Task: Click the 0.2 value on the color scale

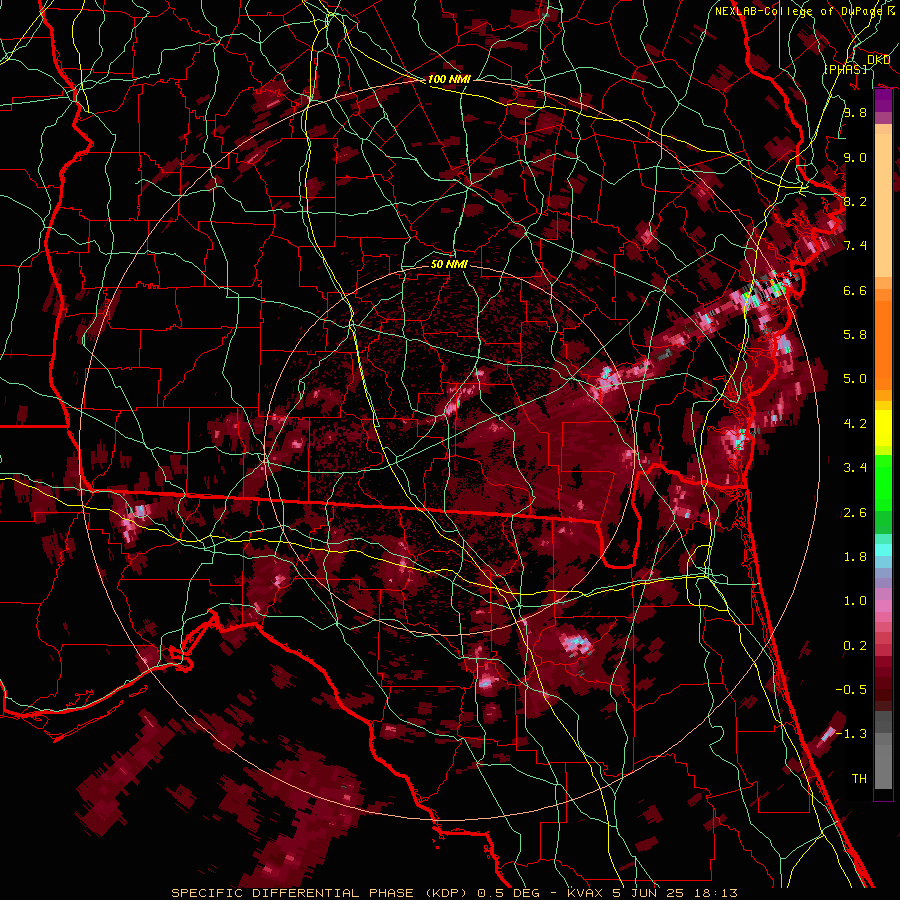Action: click(855, 646)
